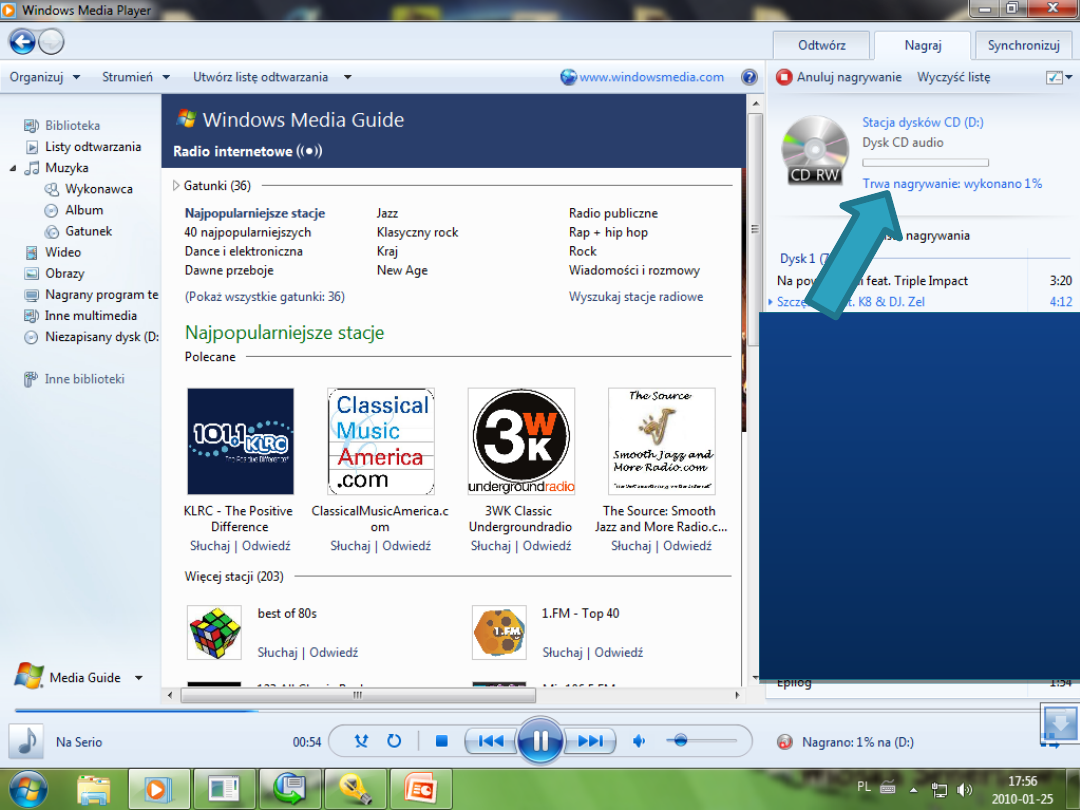Viewport: 1080px width, 810px height.
Task: Go to the previous track
Action: (x=490, y=741)
